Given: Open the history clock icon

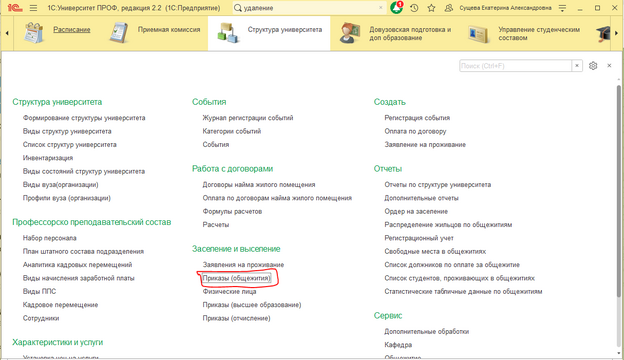Looking at the screenshot, I should (414, 8).
